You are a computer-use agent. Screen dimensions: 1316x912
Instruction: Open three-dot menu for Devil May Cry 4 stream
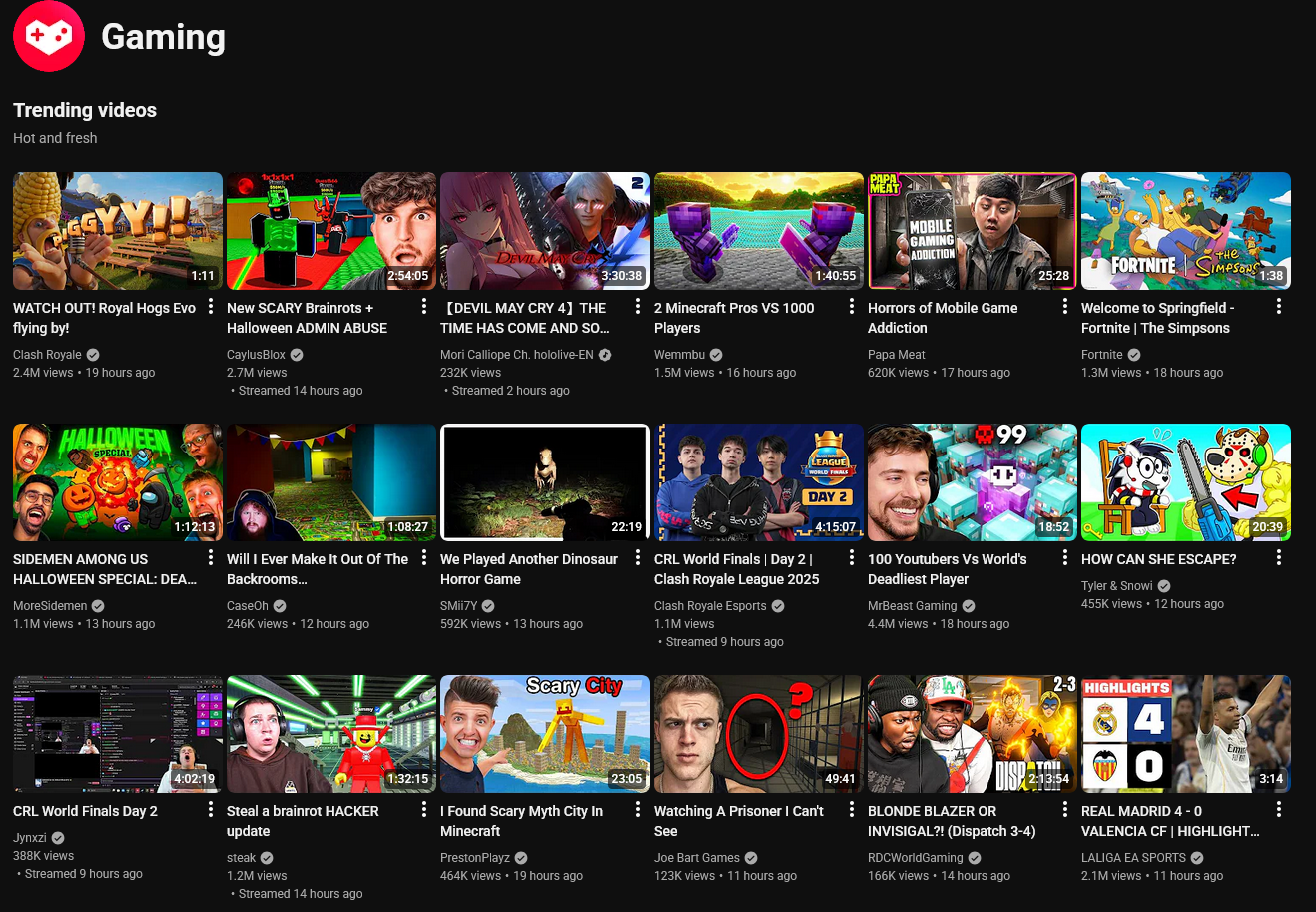[638, 307]
